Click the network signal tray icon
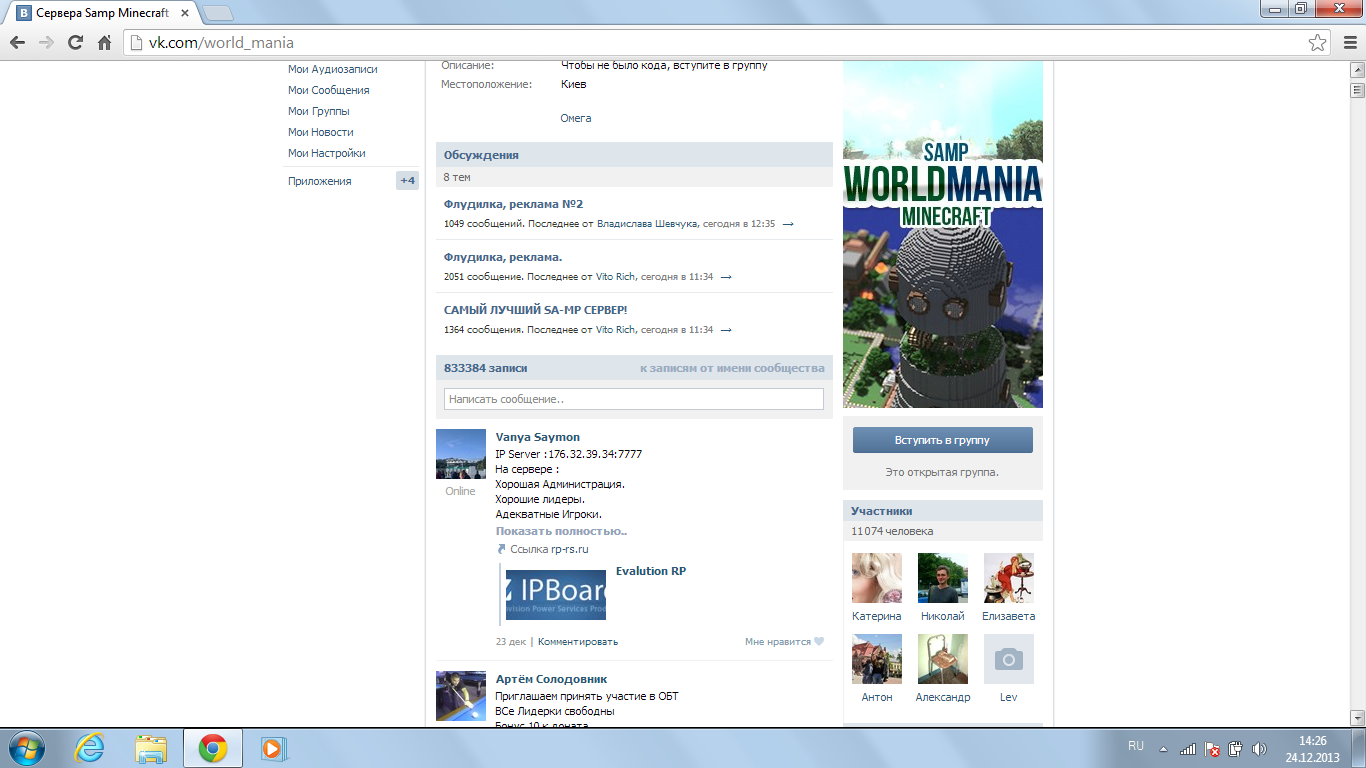The width and height of the screenshot is (1366, 768). [x=1188, y=748]
